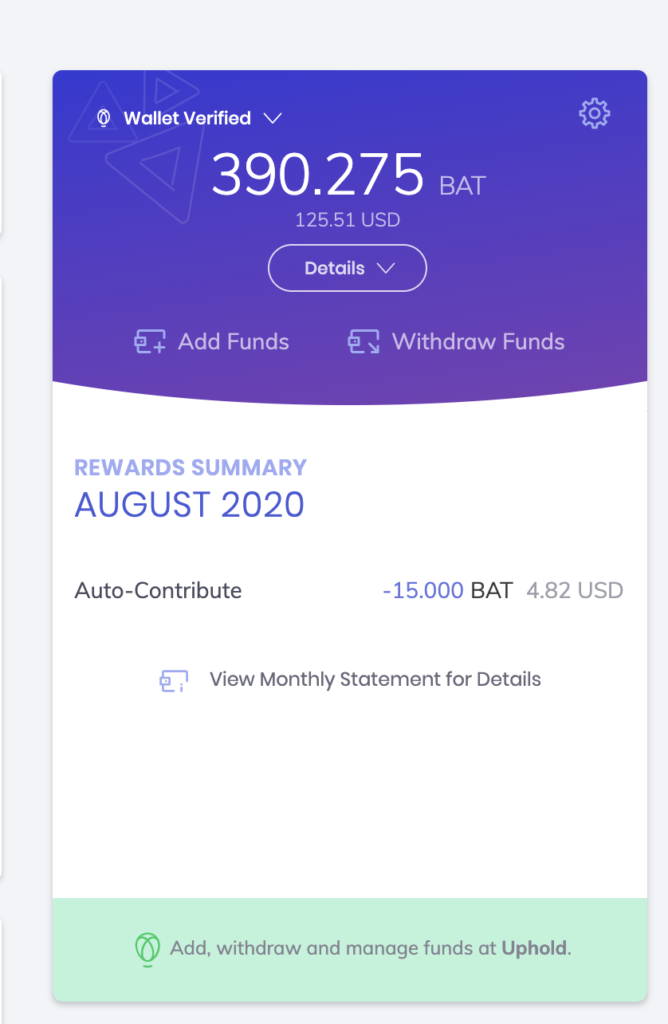Click the -15.000 BAT contribution amount
The width and height of the screenshot is (668, 1024).
tap(447, 590)
